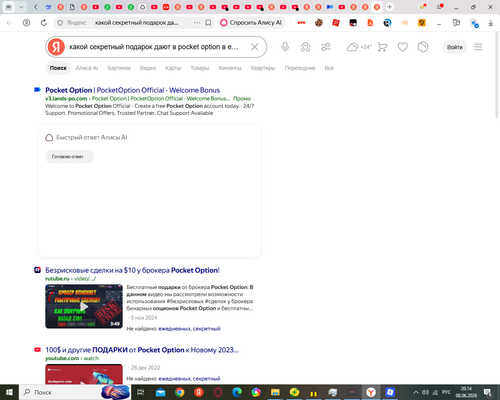Launch Google Chrome from the taskbar
The width and height of the screenshot is (500, 400).
click(x=180, y=392)
